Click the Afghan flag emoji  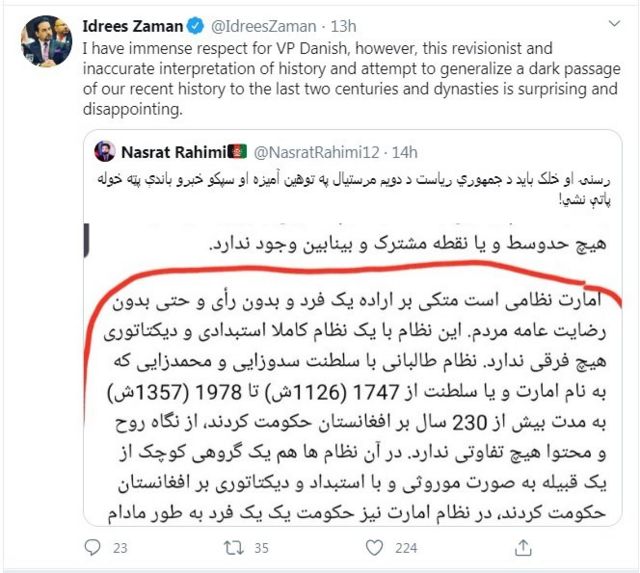pyautogui.click(x=237, y=152)
